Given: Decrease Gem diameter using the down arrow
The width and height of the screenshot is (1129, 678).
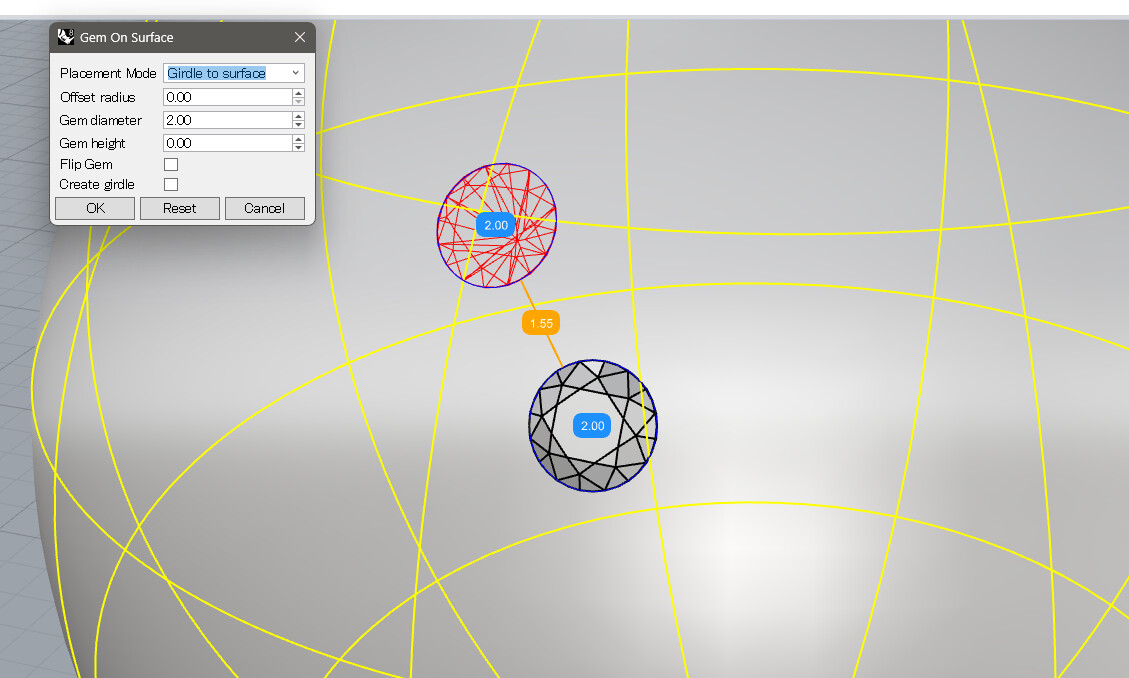Looking at the screenshot, I should coord(298,124).
